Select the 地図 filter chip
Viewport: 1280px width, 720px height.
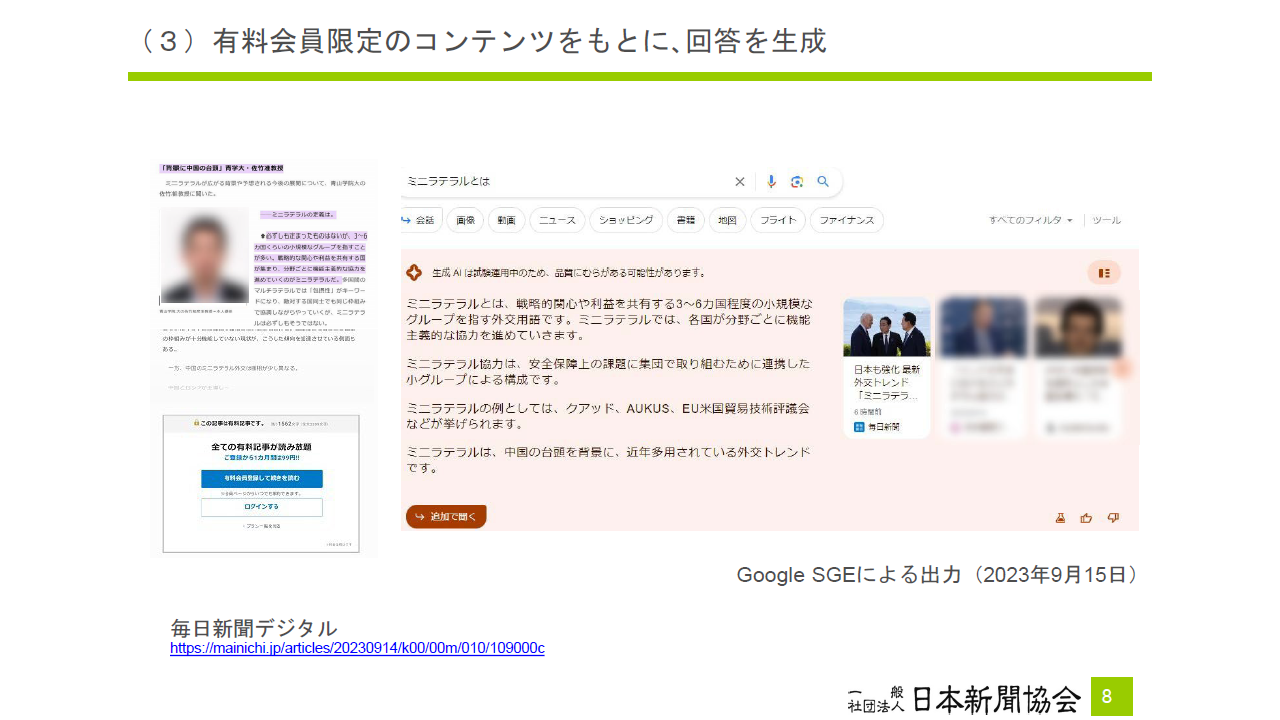point(727,220)
